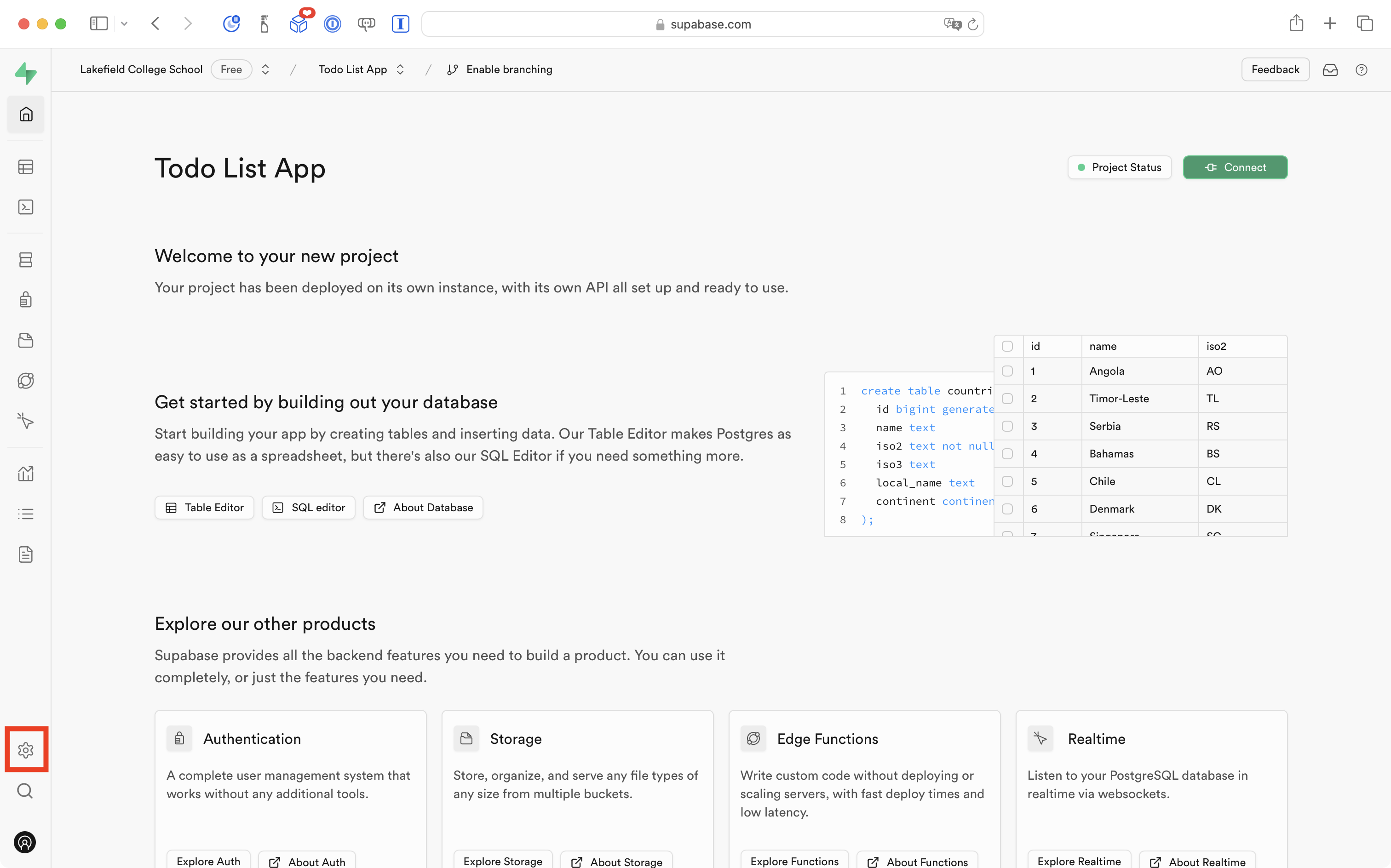Open Realtime cursor icon in sidebar
Viewport: 1391px width, 868px height.
[26, 421]
